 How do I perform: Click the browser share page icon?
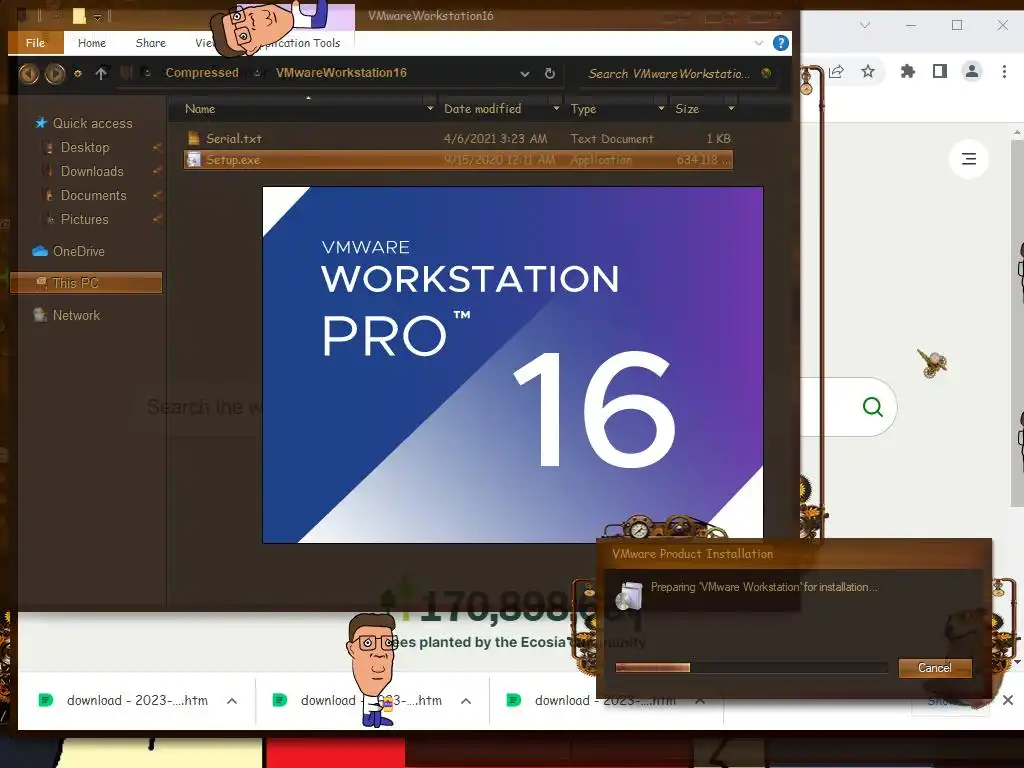[836, 72]
